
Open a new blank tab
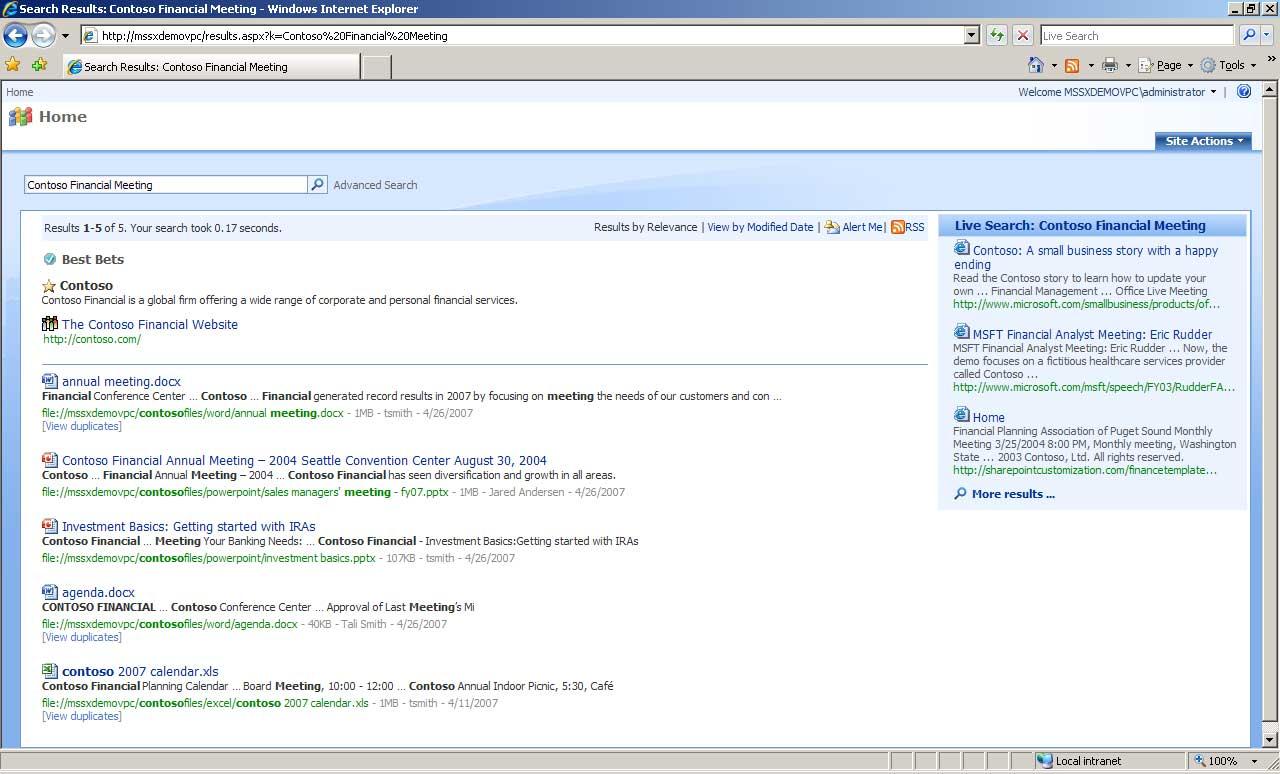(x=376, y=67)
